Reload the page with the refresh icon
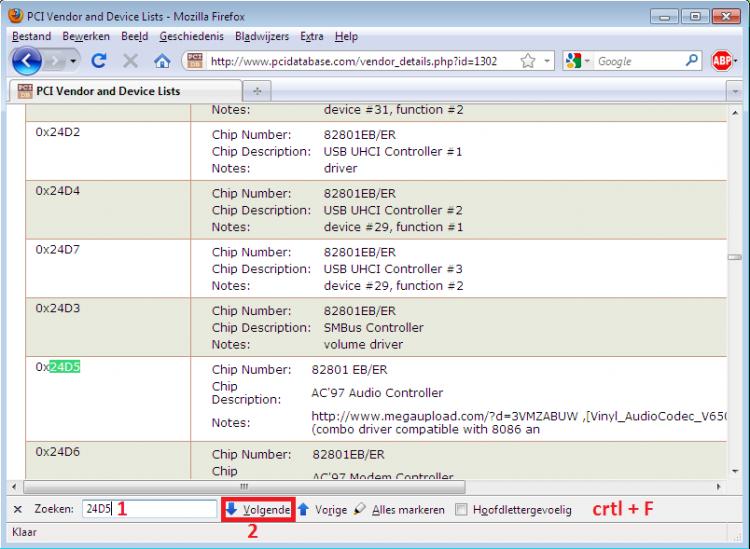The width and height of the screenshot is (750, 549). (99, 61)
